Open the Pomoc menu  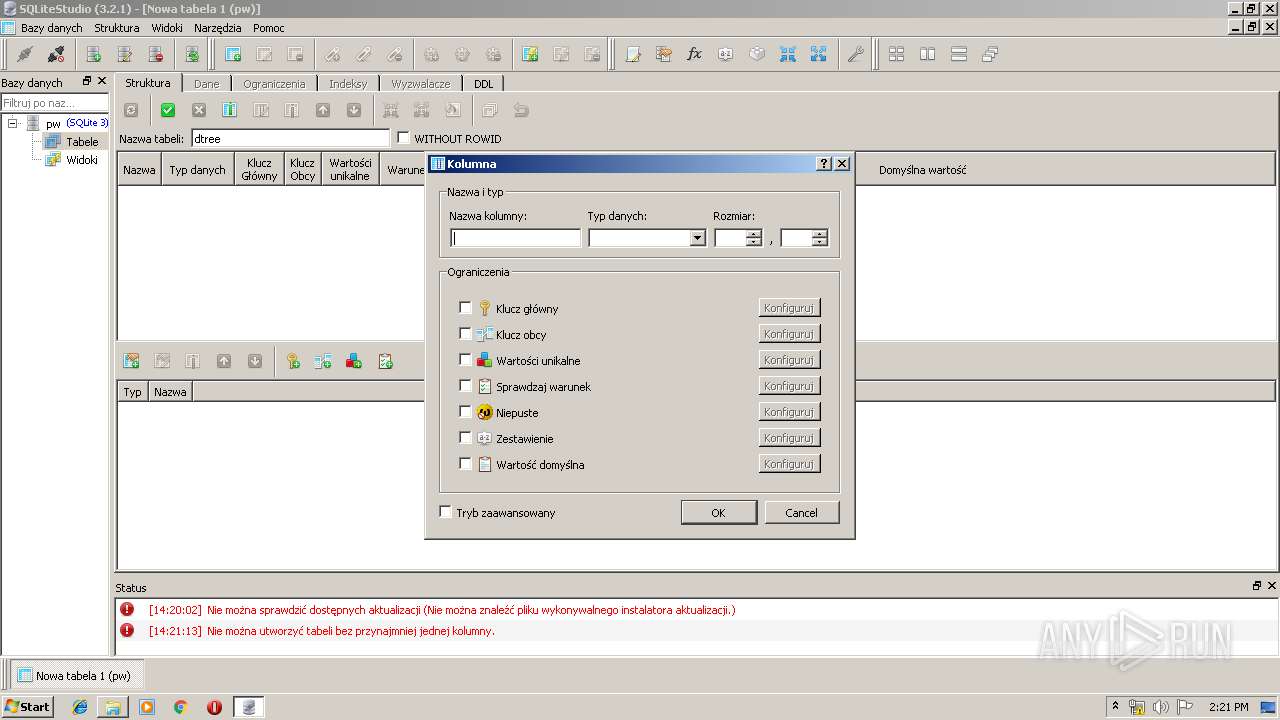269,28
